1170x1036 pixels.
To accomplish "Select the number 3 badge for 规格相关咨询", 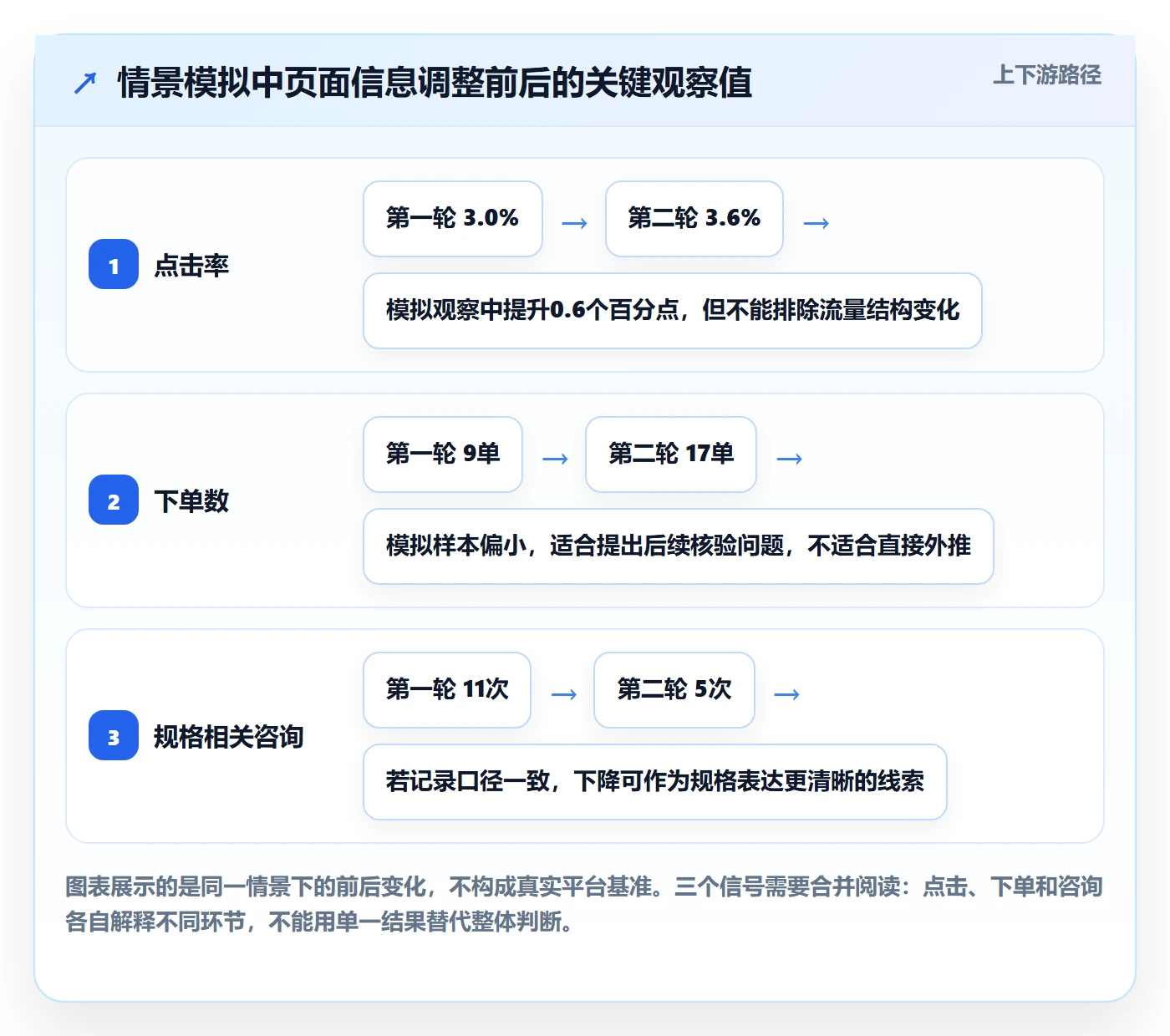I will [114, 735].
